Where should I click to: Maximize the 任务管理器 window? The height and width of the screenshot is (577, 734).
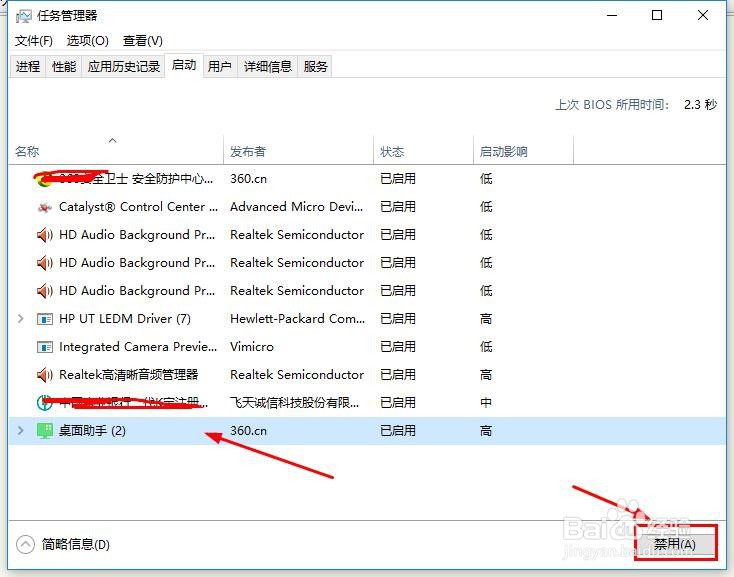tap(657, 15)
